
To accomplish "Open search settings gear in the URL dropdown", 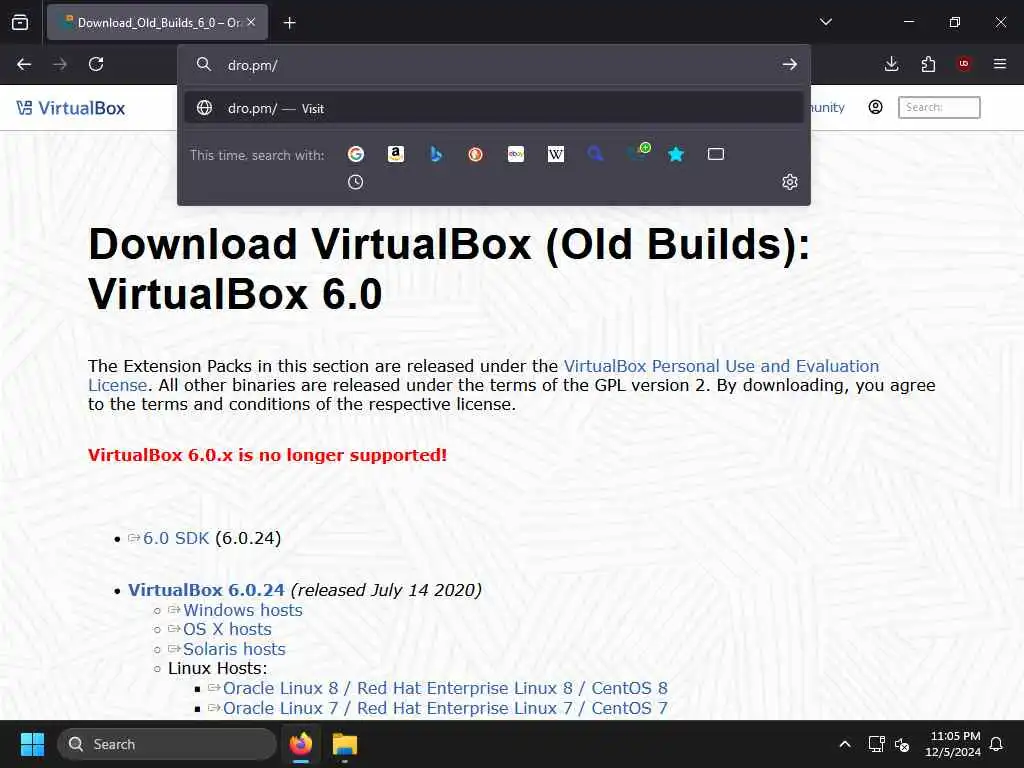I will [790, 182].
